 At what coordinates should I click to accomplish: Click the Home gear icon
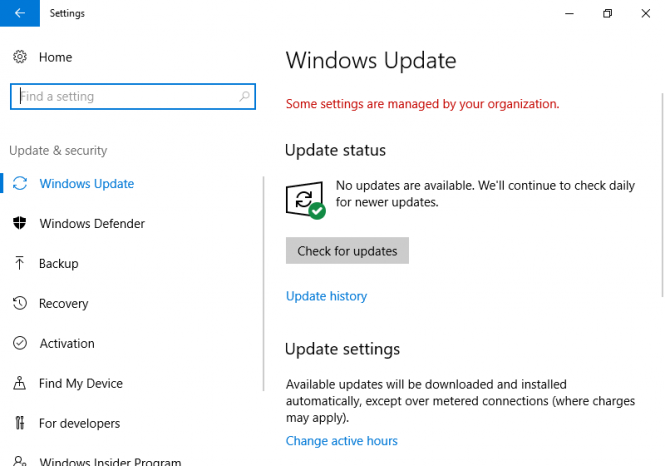[x=20, y=57]
